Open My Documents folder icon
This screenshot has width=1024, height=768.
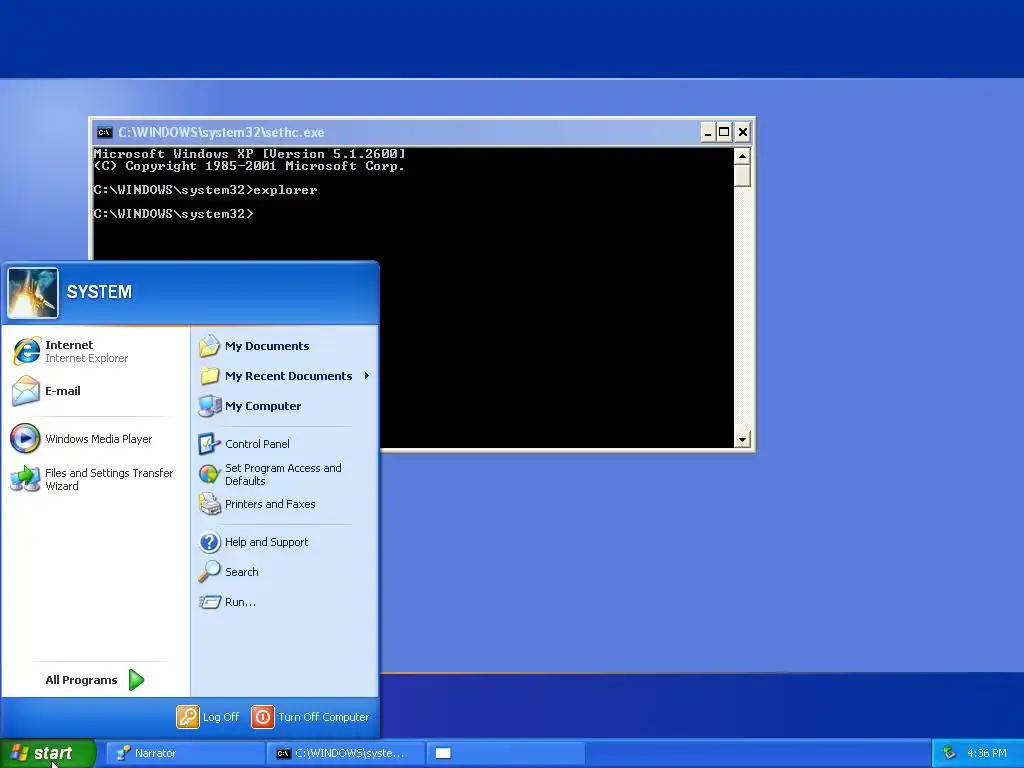point(210,346)
